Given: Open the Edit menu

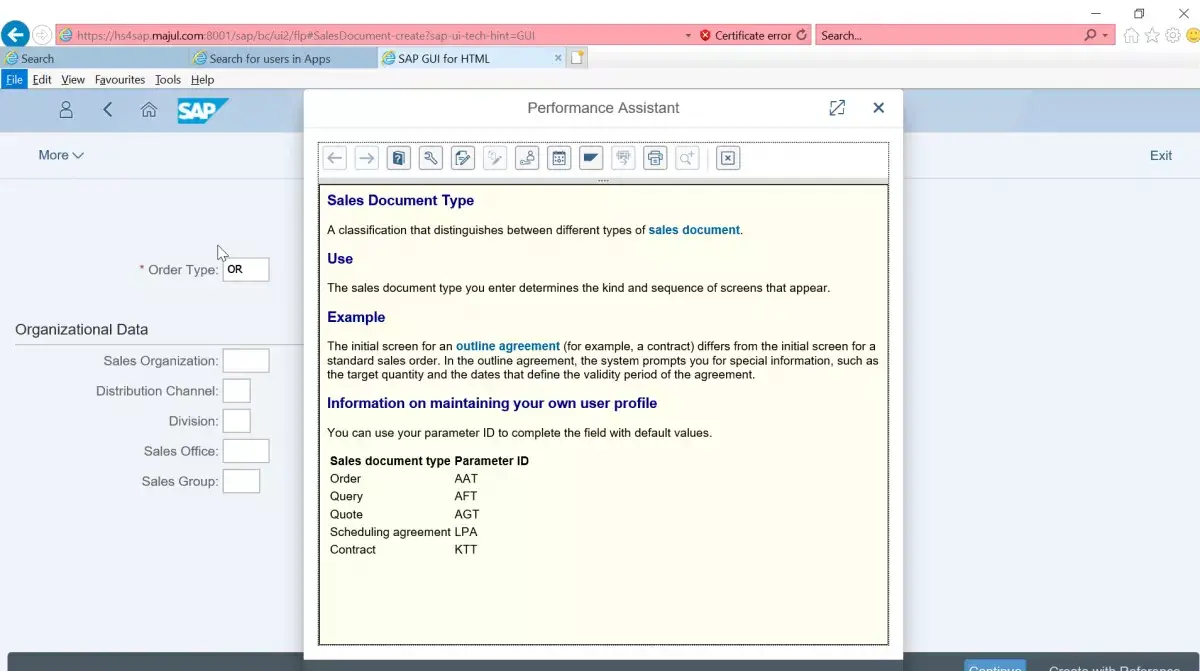Looking at the screenshot, I should click(x=42, y=80).
